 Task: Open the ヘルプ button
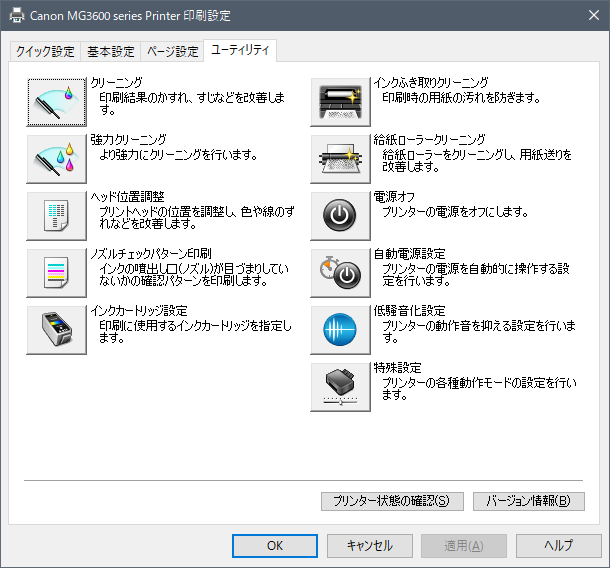tap(559, 546)
